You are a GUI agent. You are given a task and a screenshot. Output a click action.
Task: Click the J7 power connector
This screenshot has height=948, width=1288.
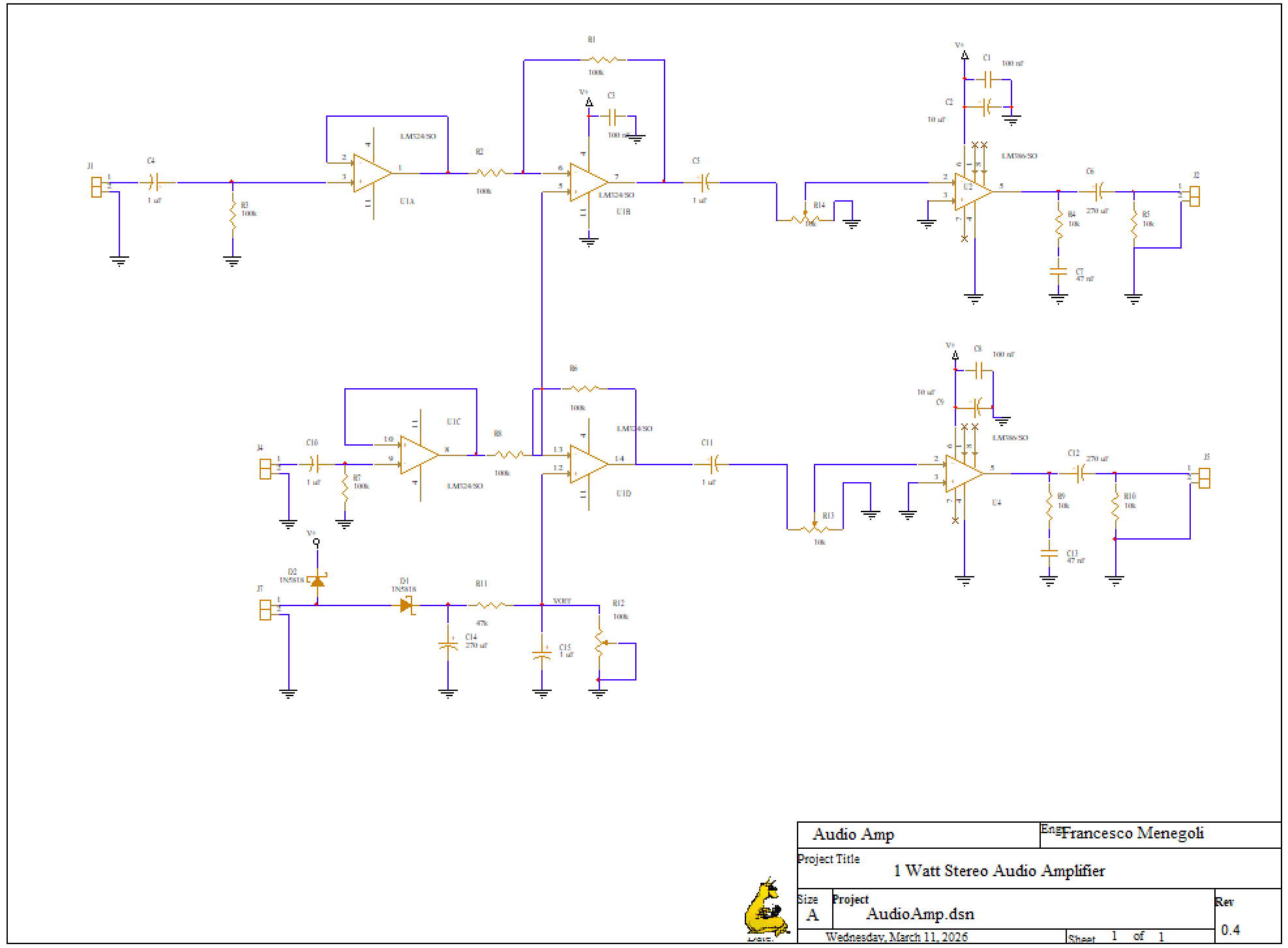(265, 609)
